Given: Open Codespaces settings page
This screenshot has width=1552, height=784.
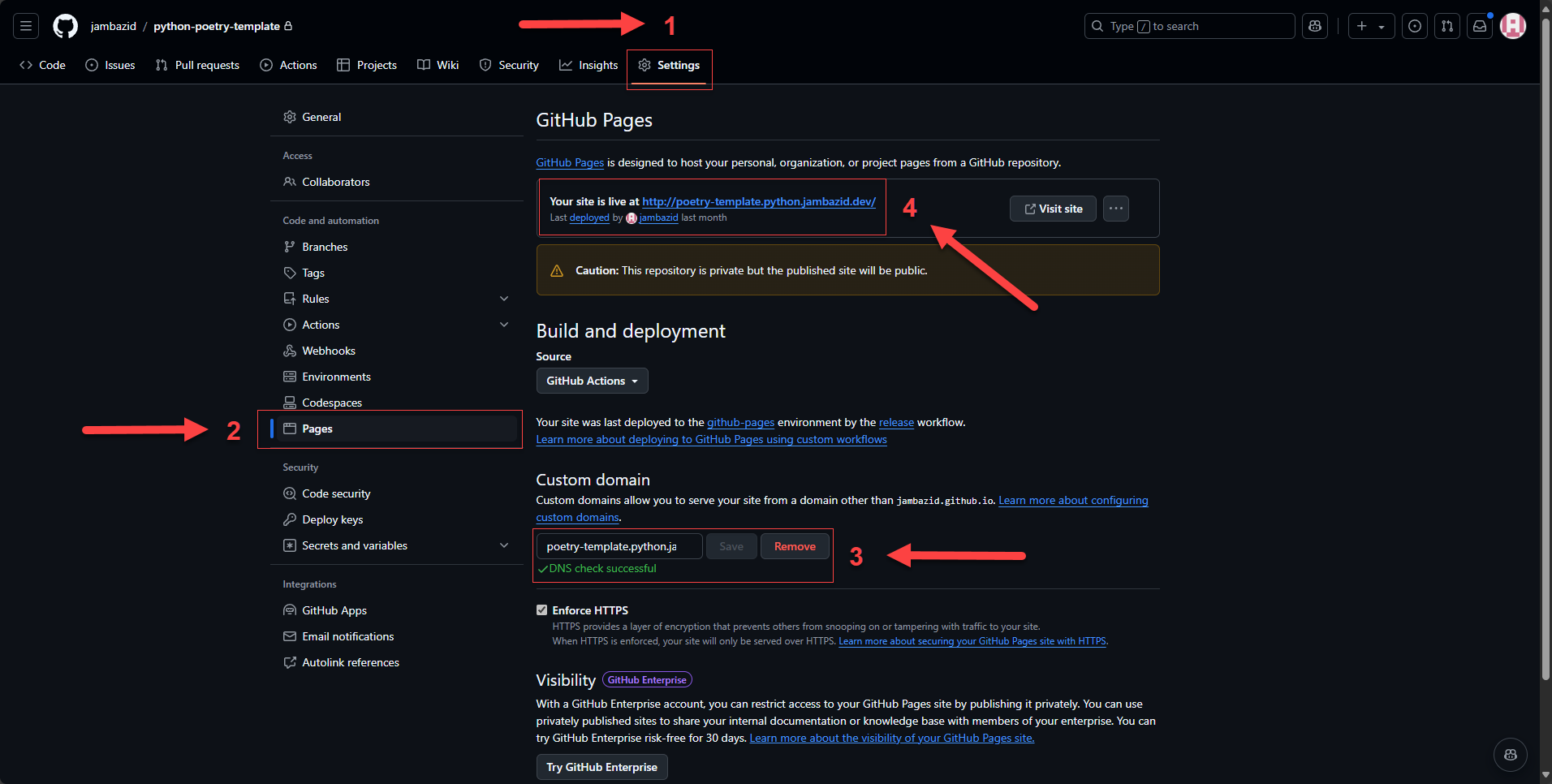Looking at the screenshot, I should click(397, 403).
